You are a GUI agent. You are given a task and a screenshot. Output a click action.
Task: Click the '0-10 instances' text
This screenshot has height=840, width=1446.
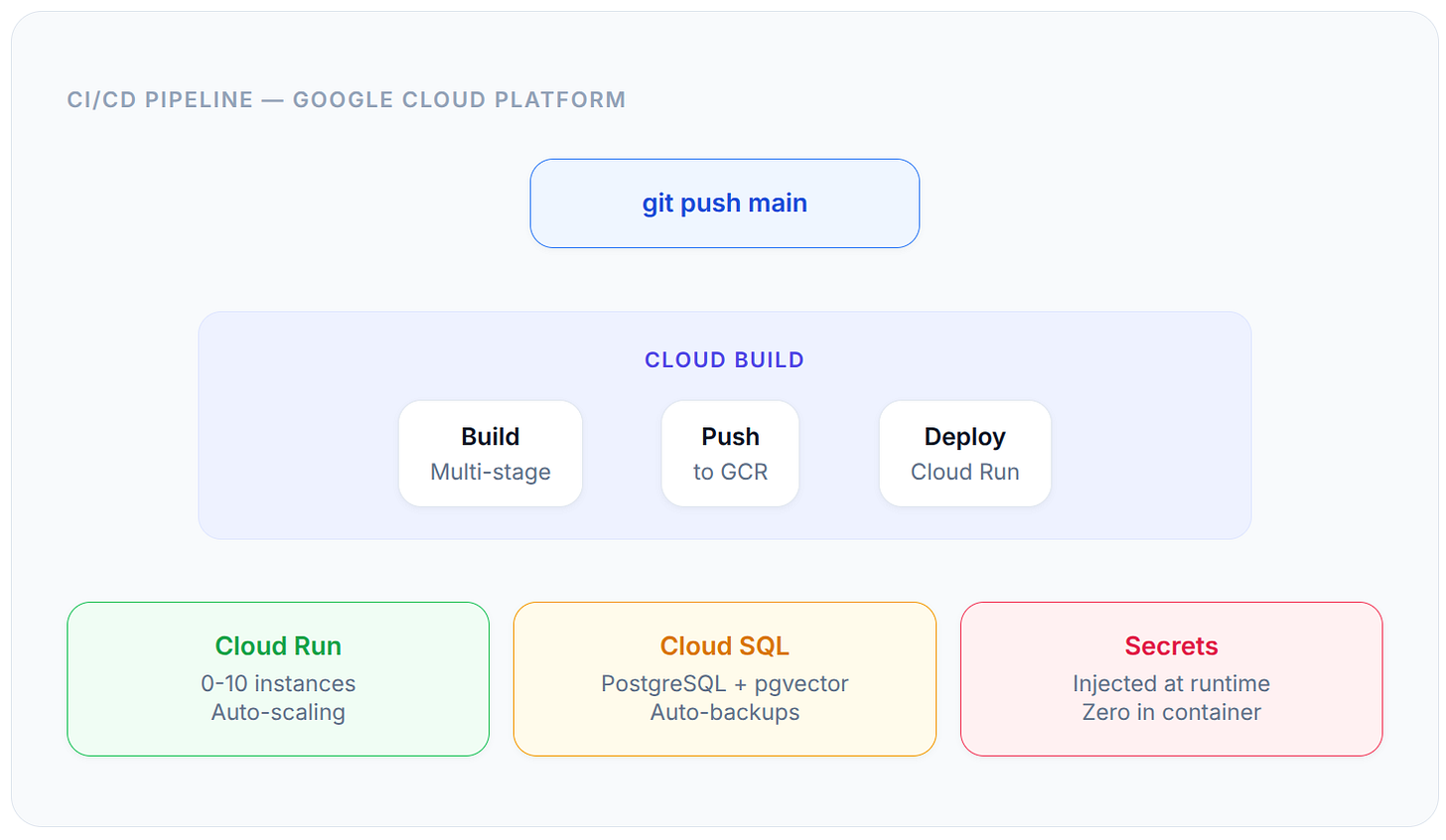click(x=278, y=683)
